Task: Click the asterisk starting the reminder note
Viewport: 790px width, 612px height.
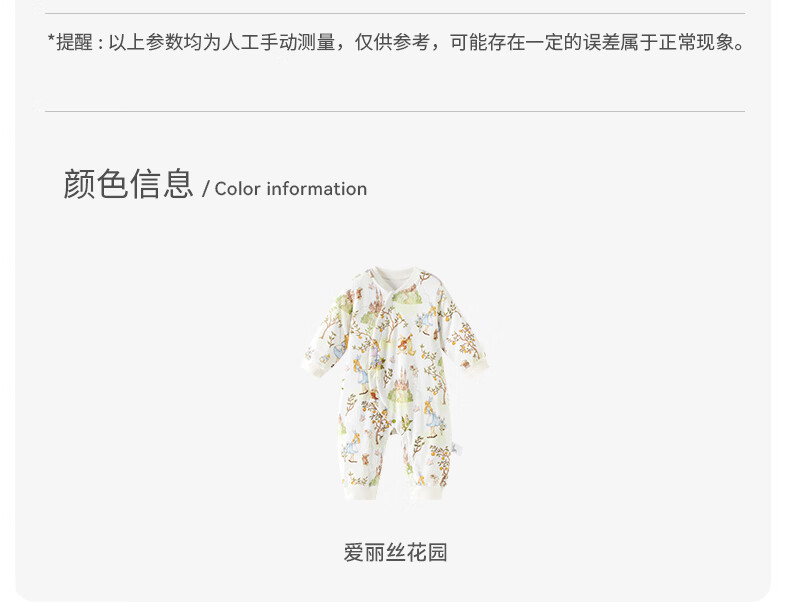Action: [x=51, y=38]
